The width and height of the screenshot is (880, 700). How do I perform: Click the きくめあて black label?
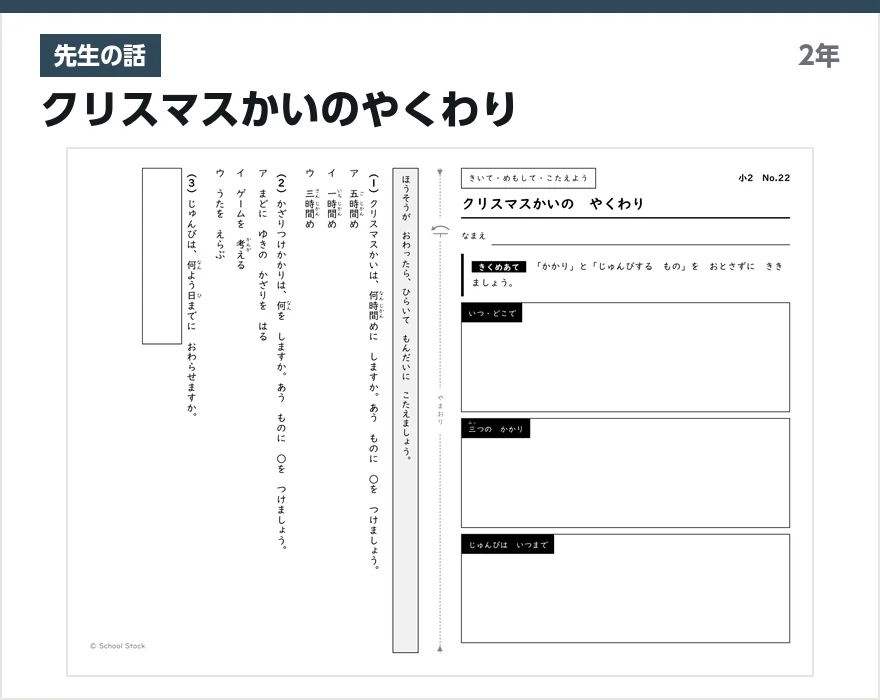[498, 267]
